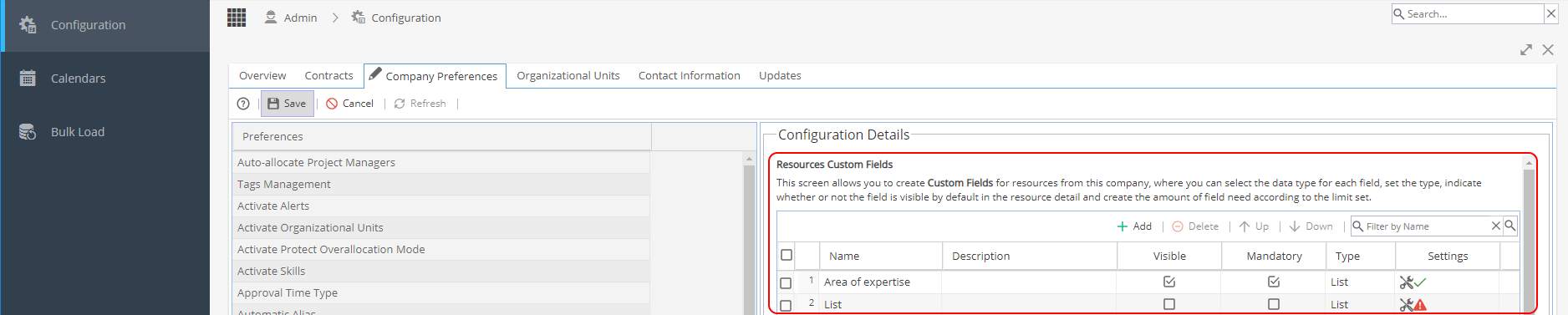Click the Visible column header

(x=1169, y=257)
